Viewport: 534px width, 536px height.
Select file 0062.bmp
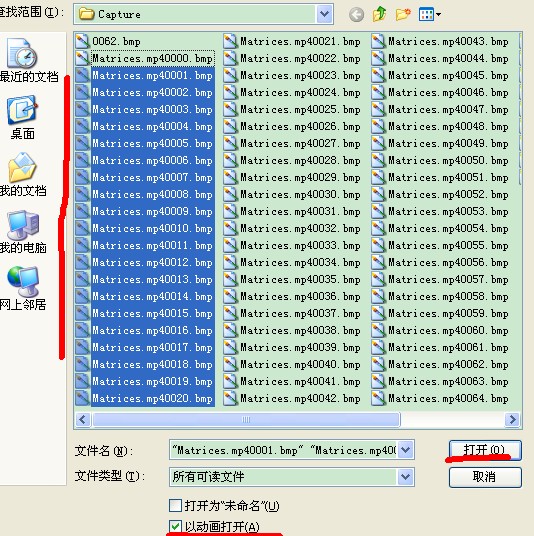click(x=116, y=41)
